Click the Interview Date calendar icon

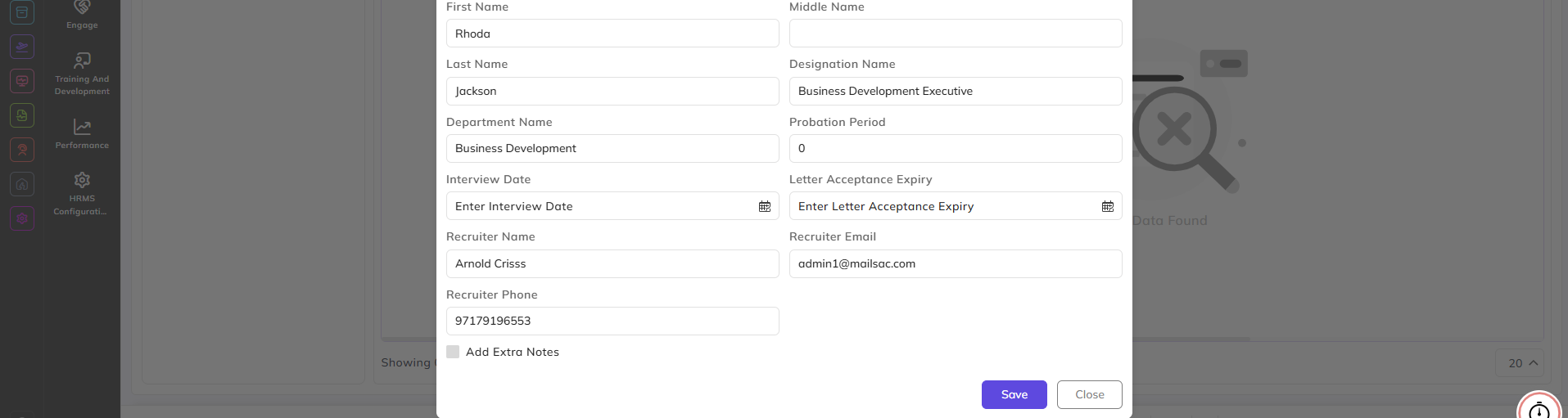765,206
